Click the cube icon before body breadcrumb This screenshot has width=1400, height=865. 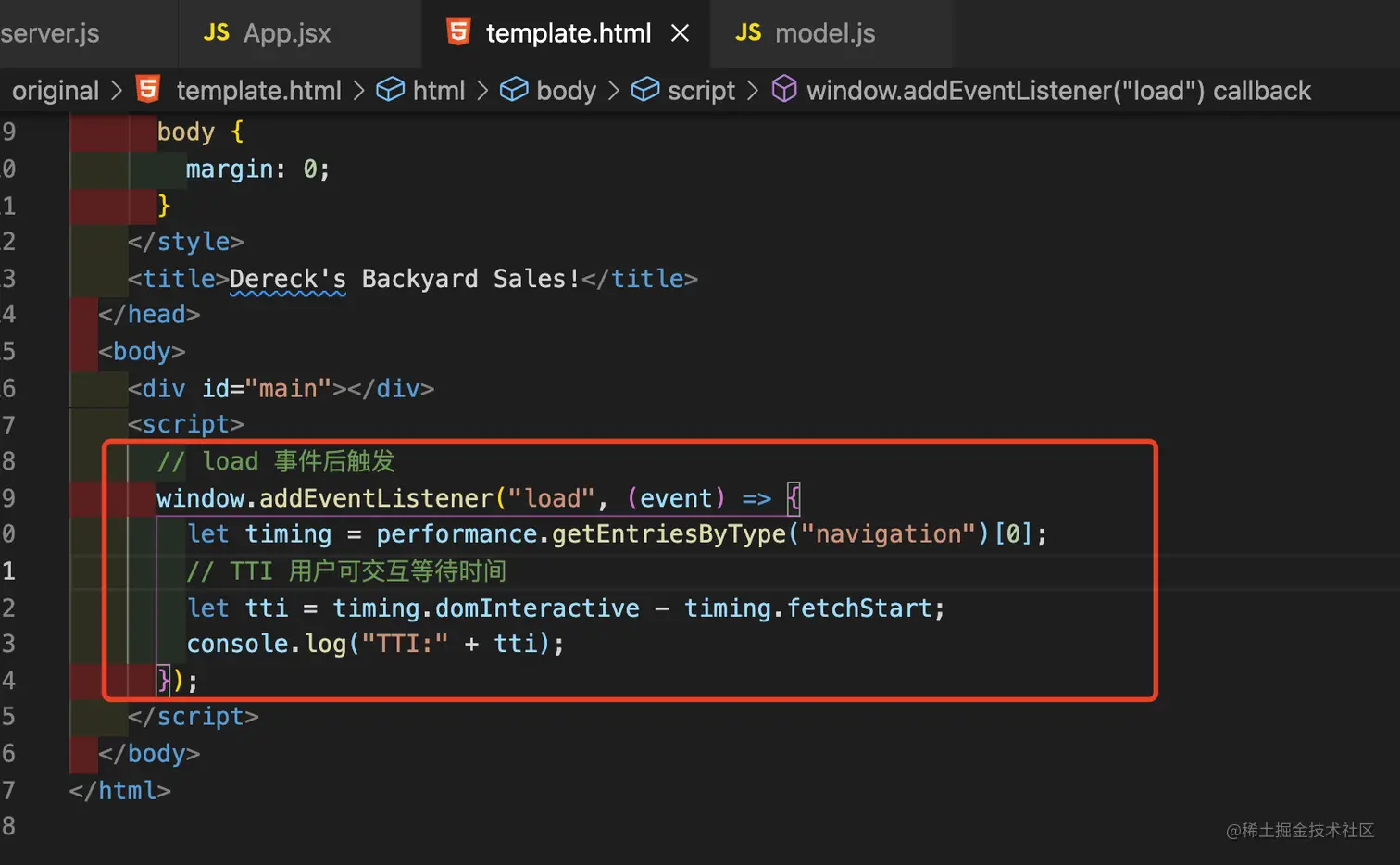point(514,90)
